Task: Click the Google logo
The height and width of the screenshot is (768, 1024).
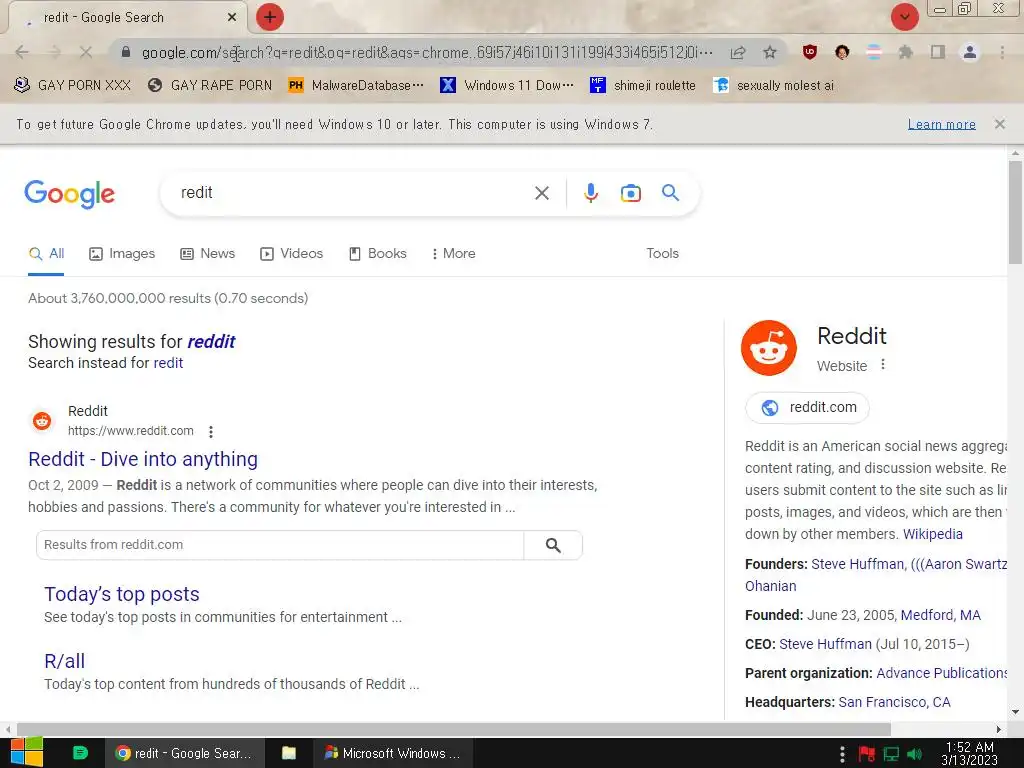Action: pyautogui.click(x=70, y=194)
